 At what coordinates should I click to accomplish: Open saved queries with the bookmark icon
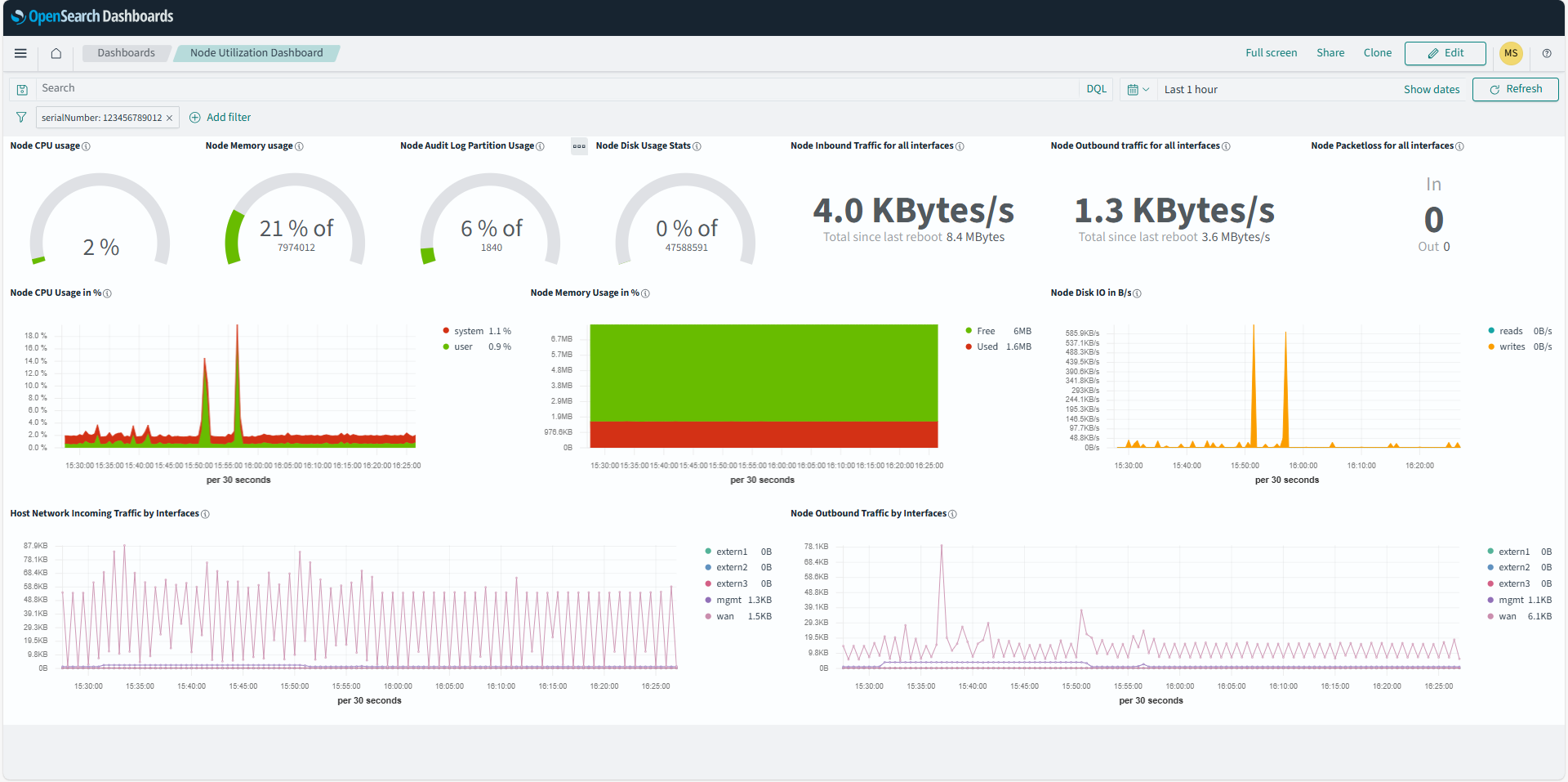click(x=22, y=88)
